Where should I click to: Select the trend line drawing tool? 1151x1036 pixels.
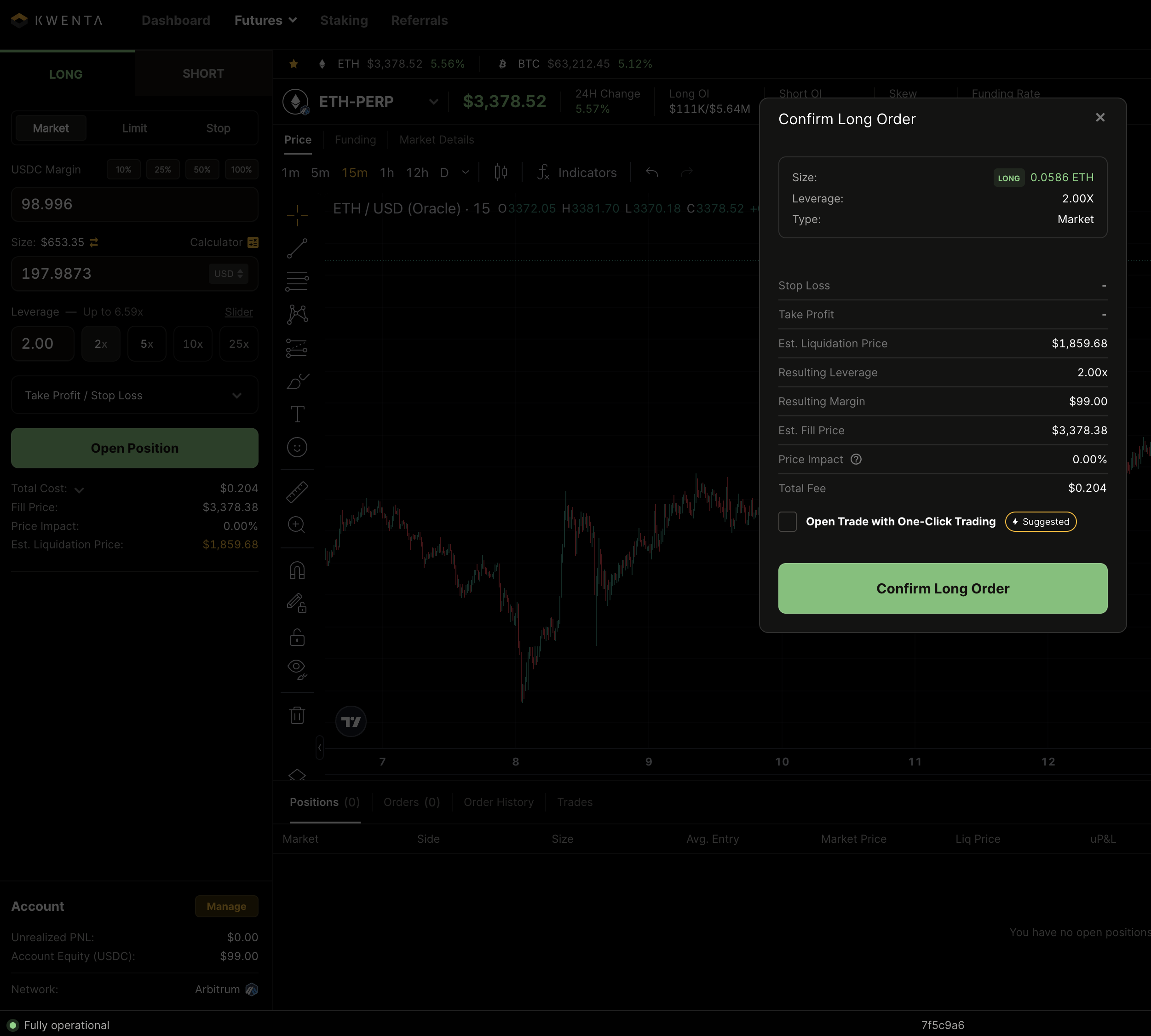(297, 248)
